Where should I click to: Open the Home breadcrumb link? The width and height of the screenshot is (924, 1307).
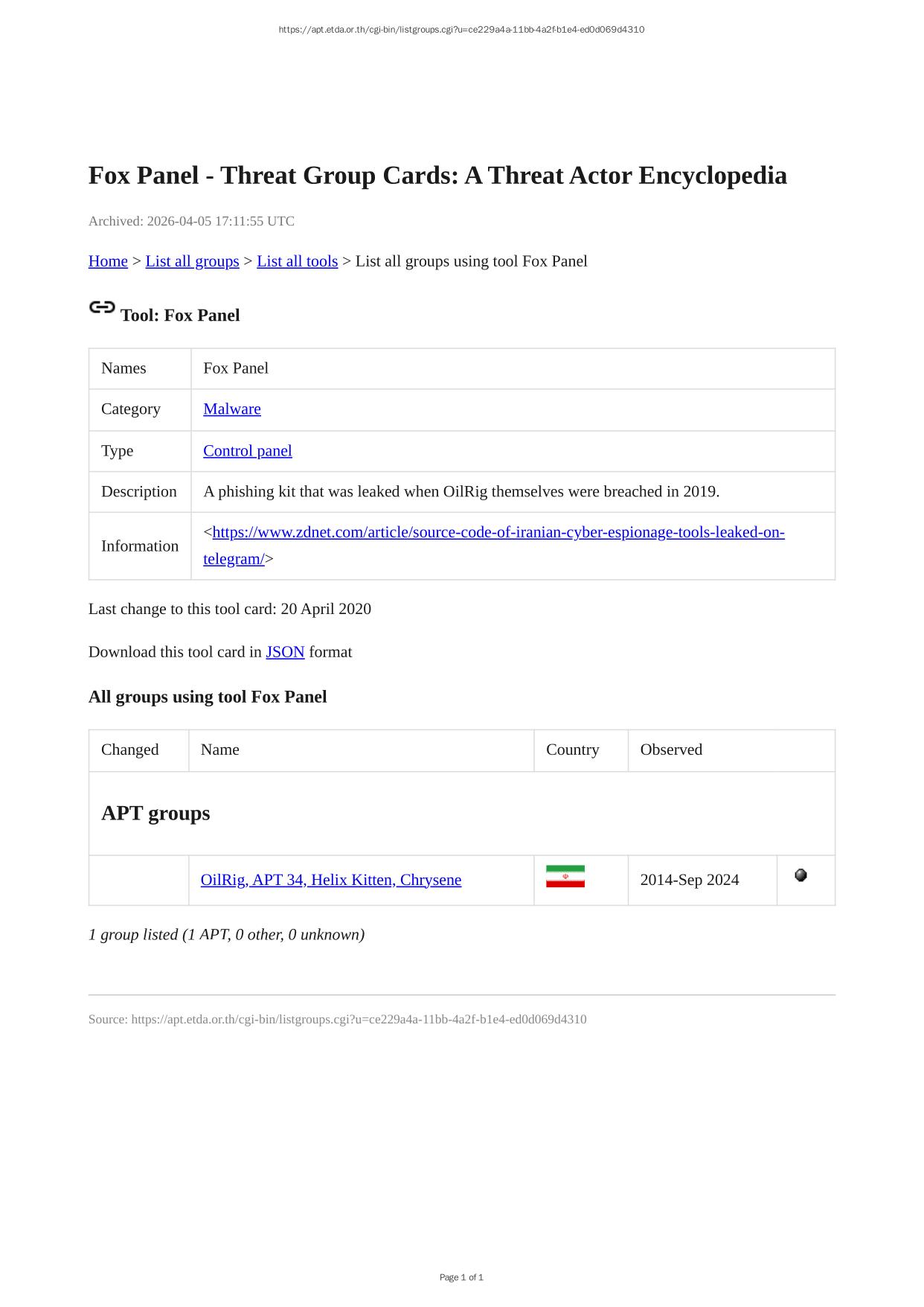pyautogui.click(x=108, y=261)
